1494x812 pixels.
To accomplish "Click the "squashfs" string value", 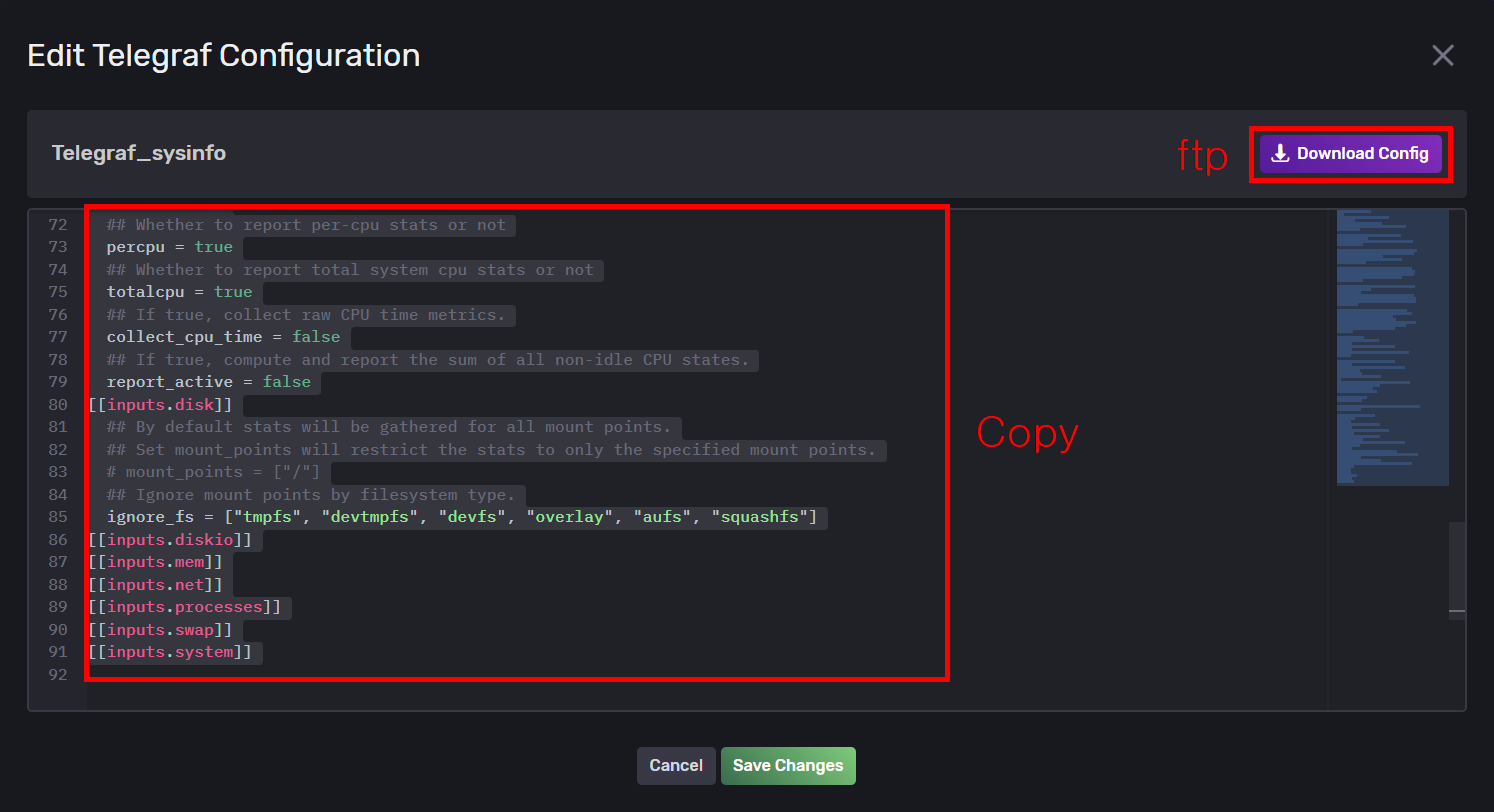I will click(759, 517).
